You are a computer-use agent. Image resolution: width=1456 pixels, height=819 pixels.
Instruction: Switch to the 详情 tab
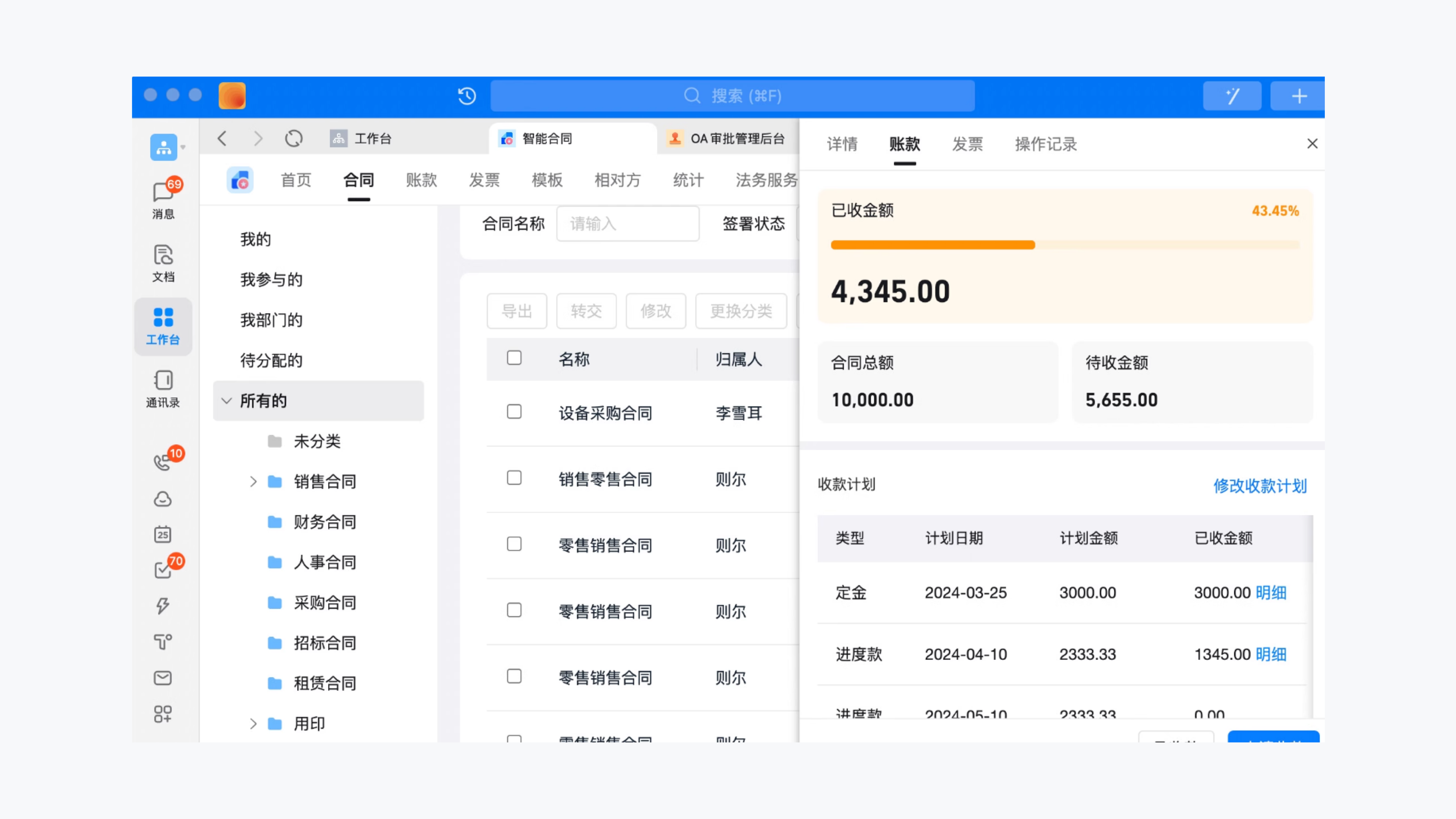[842, 144]
